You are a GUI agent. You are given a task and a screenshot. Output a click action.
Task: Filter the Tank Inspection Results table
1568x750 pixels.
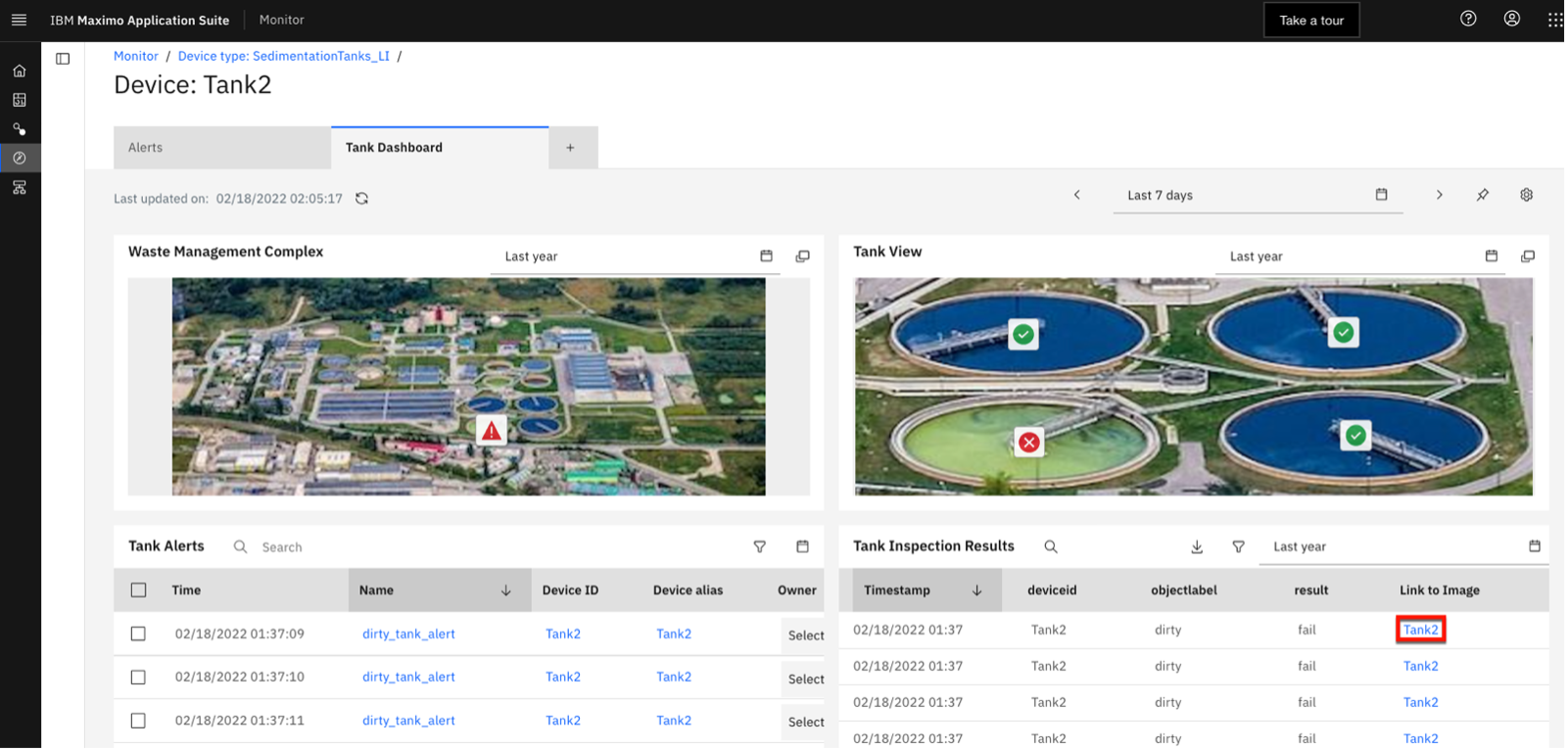click(1239, 547)
